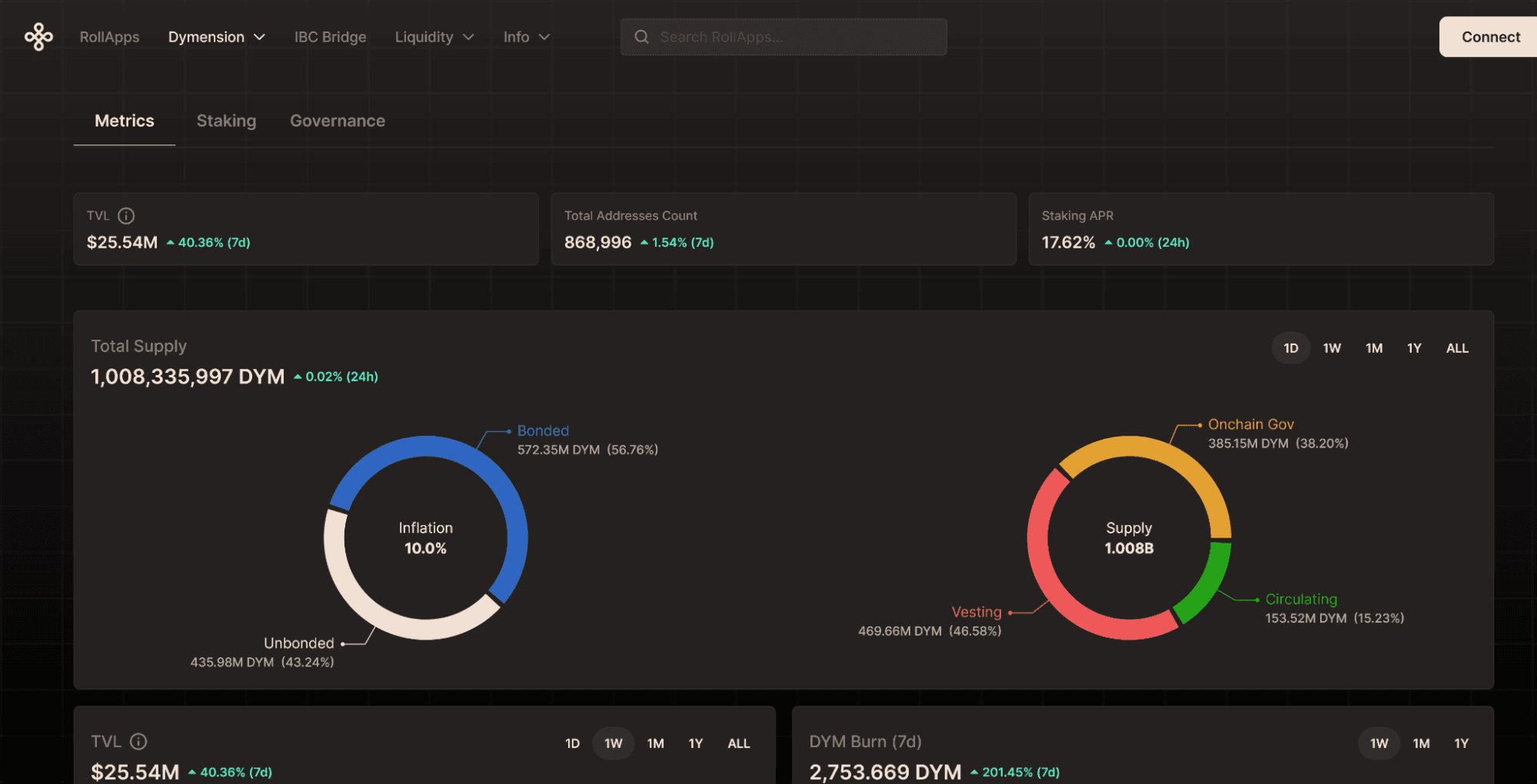The image size is (1537, 784).
Task: Switch to the Metrics tab
Action: click(125, 121)
